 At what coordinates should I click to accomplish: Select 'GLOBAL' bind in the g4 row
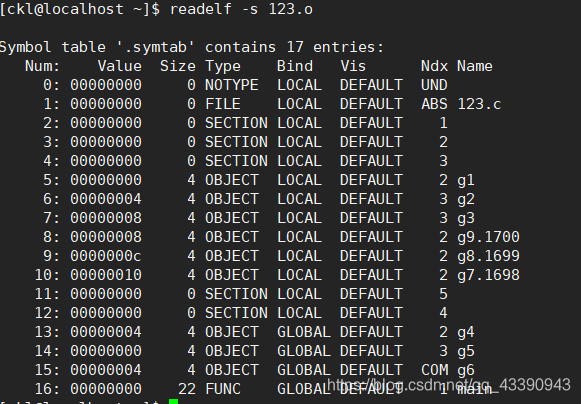tap(303, 332)
